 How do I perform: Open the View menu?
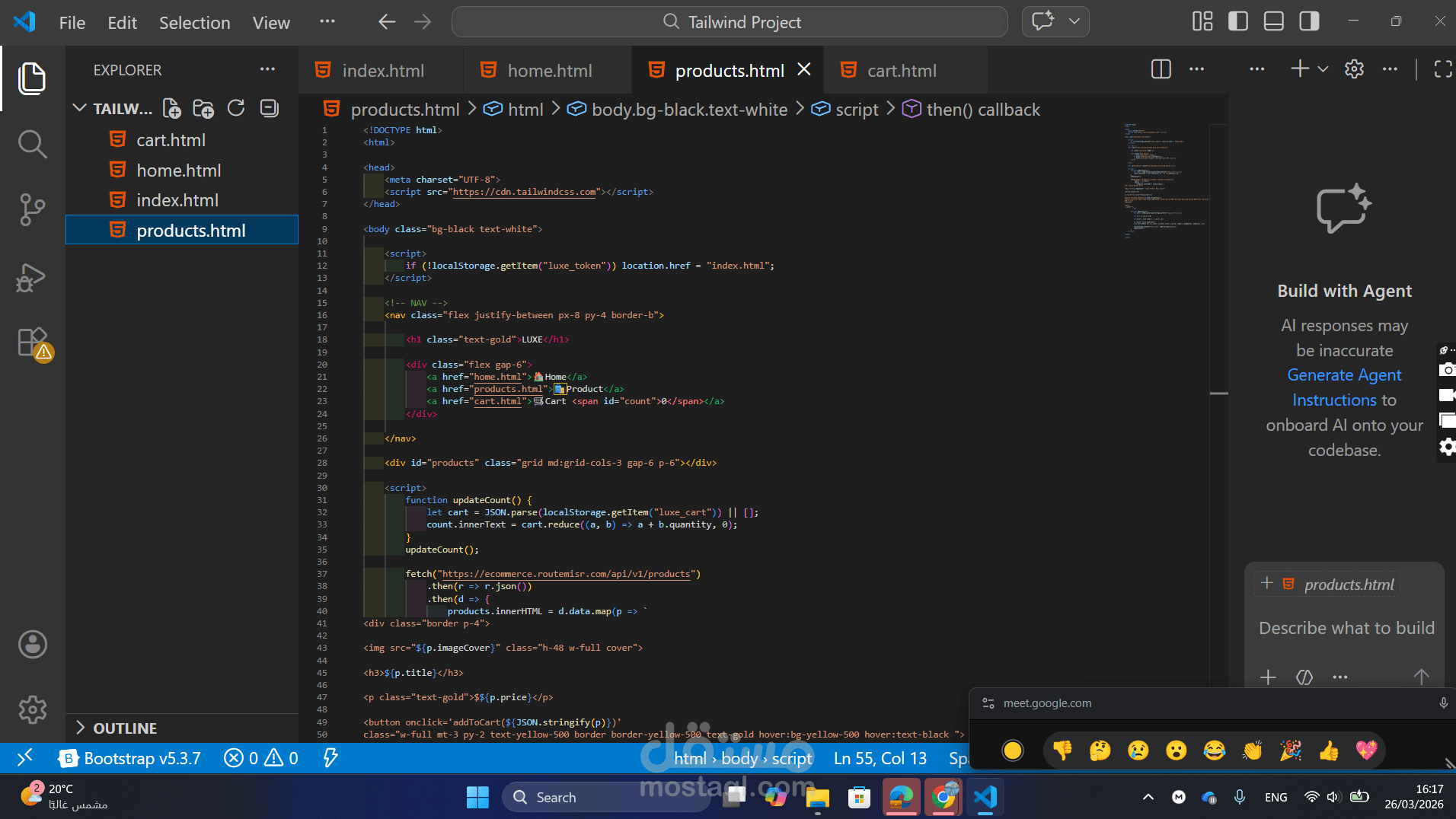[x=271, y=23]
